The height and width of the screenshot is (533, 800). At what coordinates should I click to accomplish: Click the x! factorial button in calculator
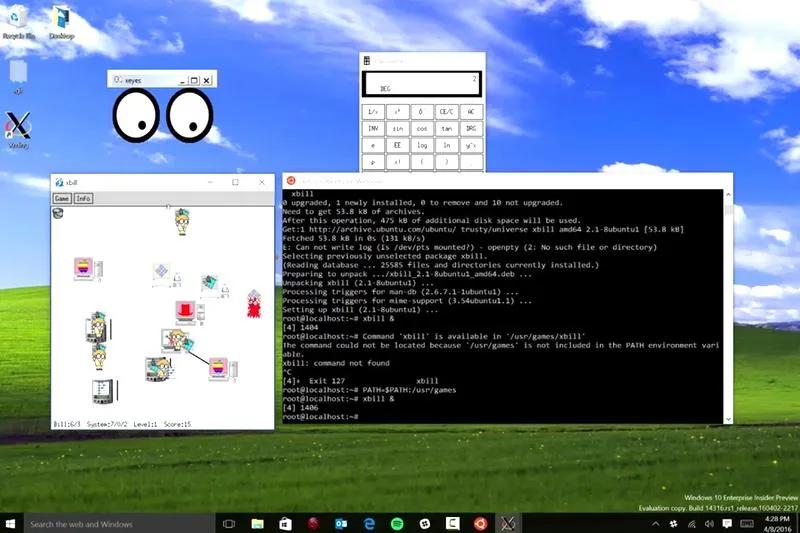point(397,162)
